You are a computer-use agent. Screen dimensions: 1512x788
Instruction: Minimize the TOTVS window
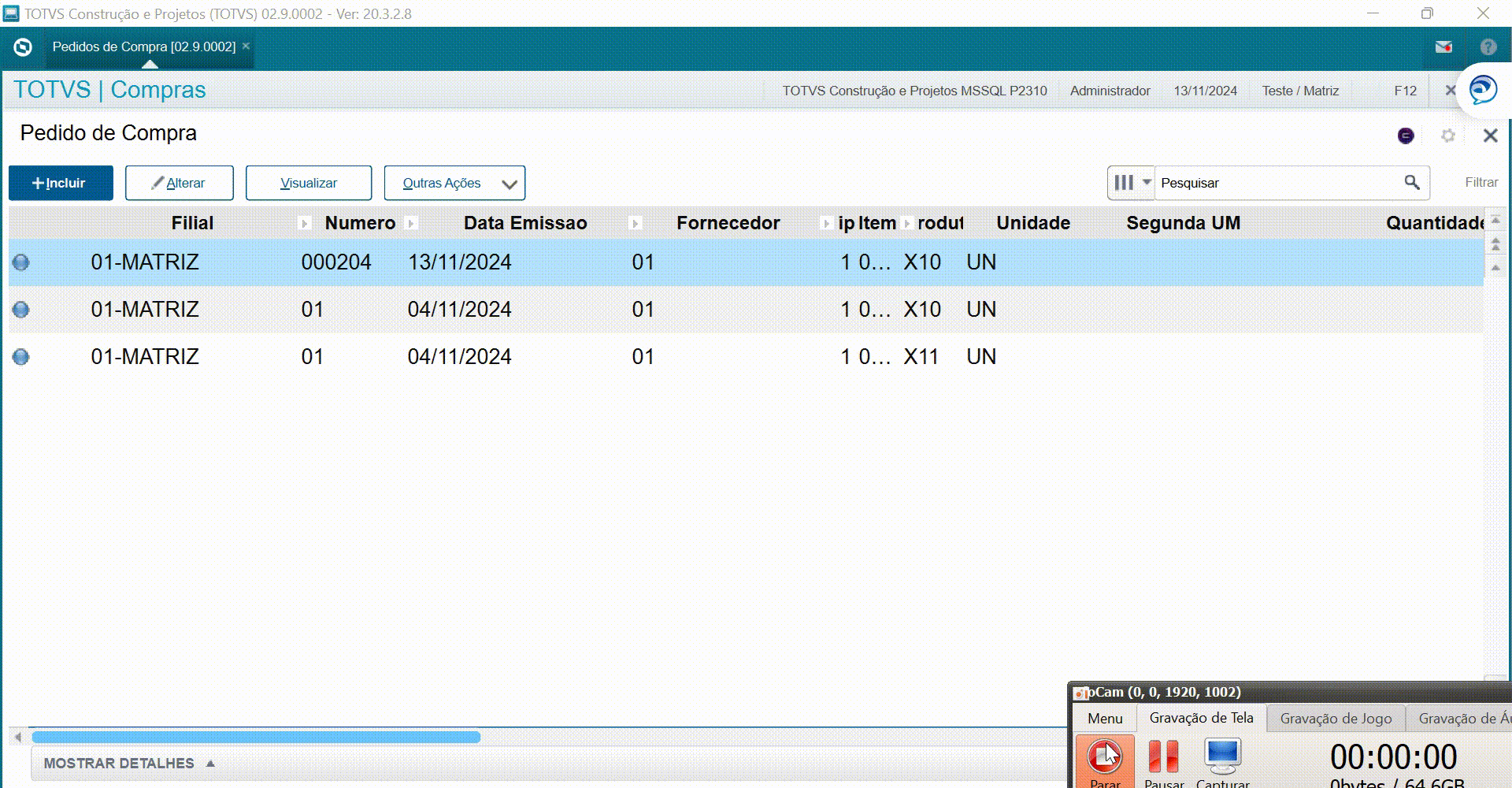point(1373,13)
